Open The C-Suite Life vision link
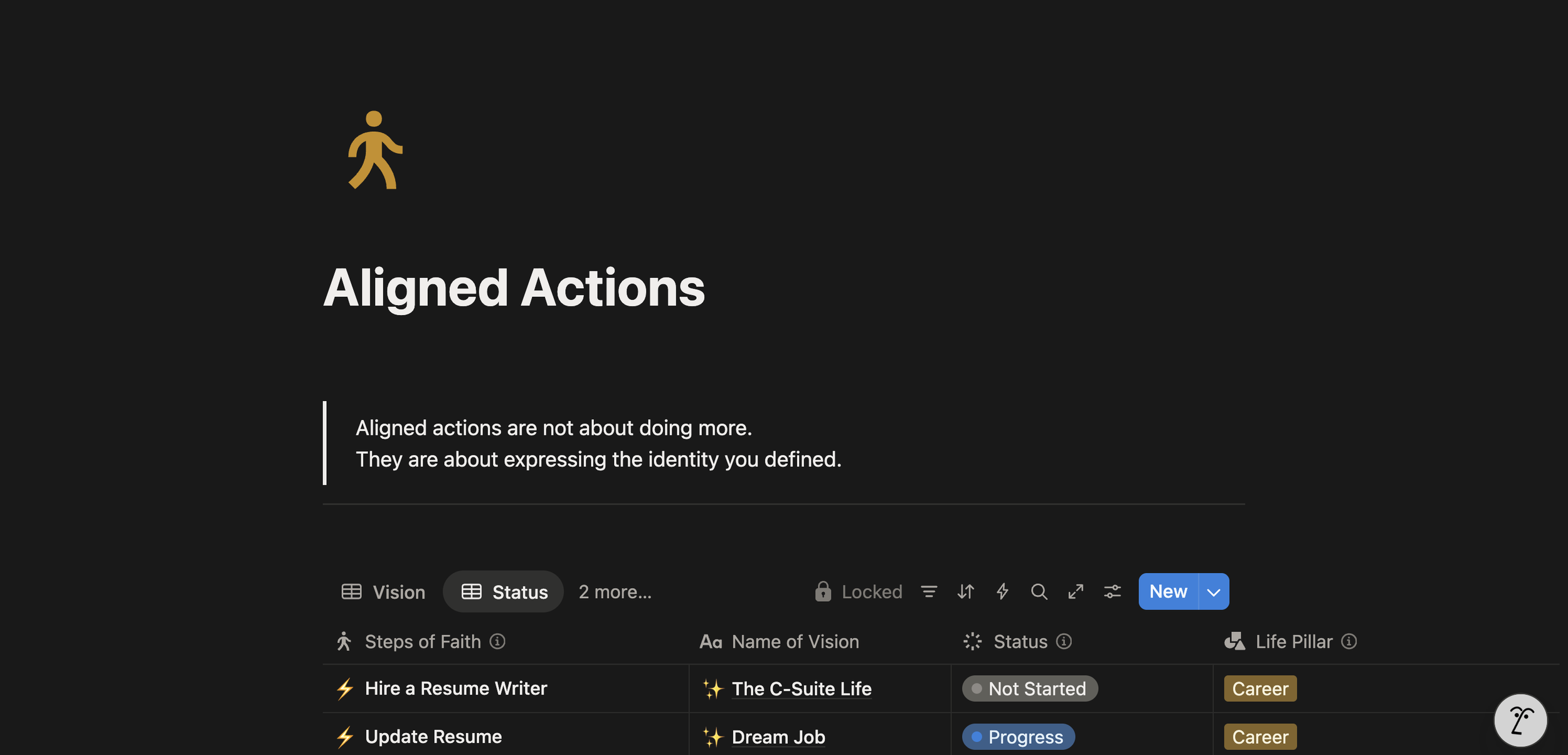The height and width of the screenshot is (755, 1568). click(801, 688)
